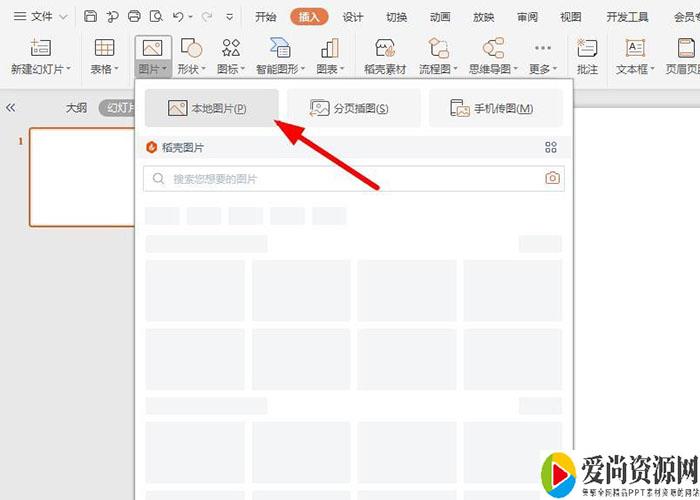This screenshot has height=500, width=700.
Task: Insert a comment with 批注 icon
Action: pos(587,48)
